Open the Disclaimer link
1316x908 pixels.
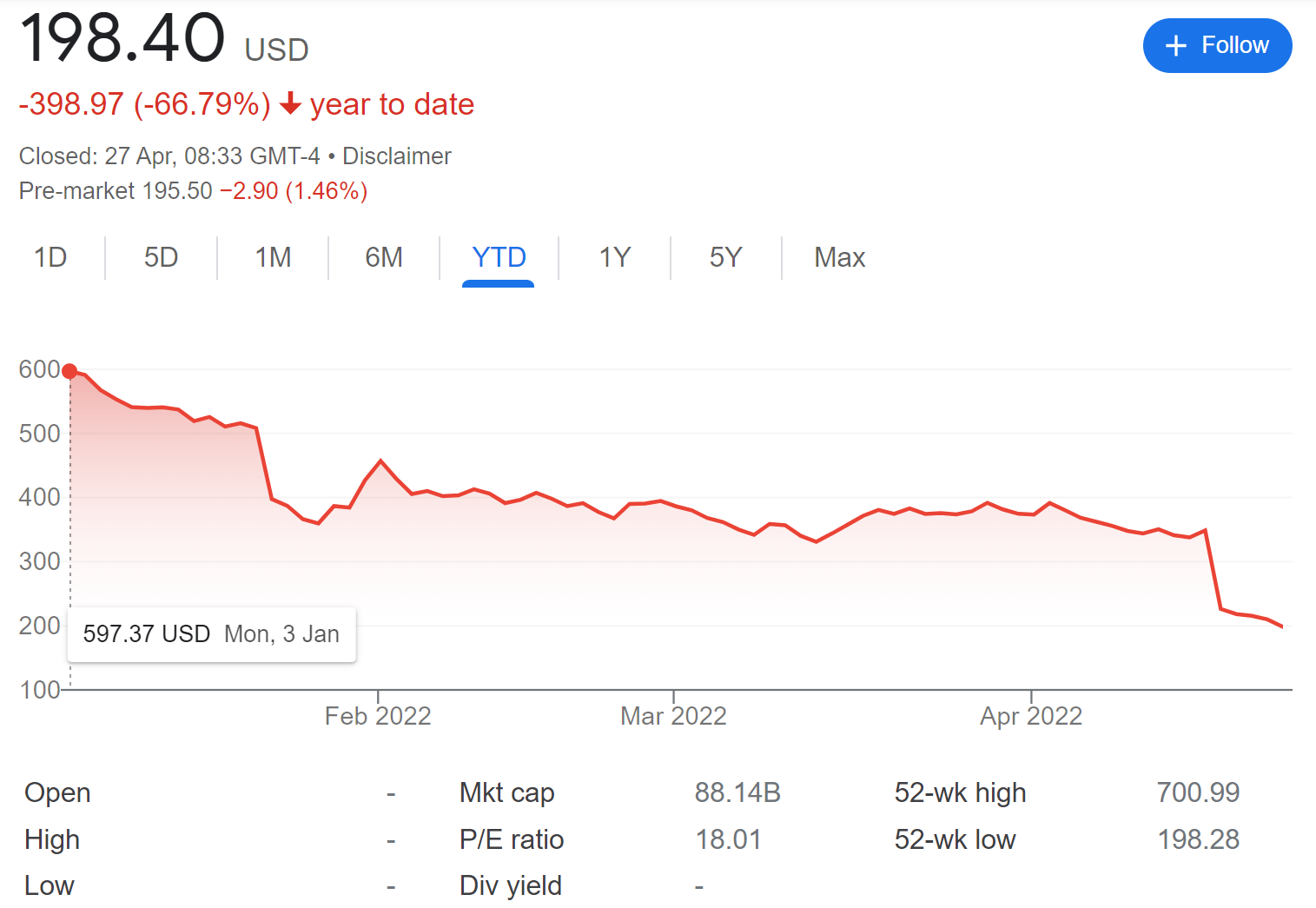click(397, 156)
